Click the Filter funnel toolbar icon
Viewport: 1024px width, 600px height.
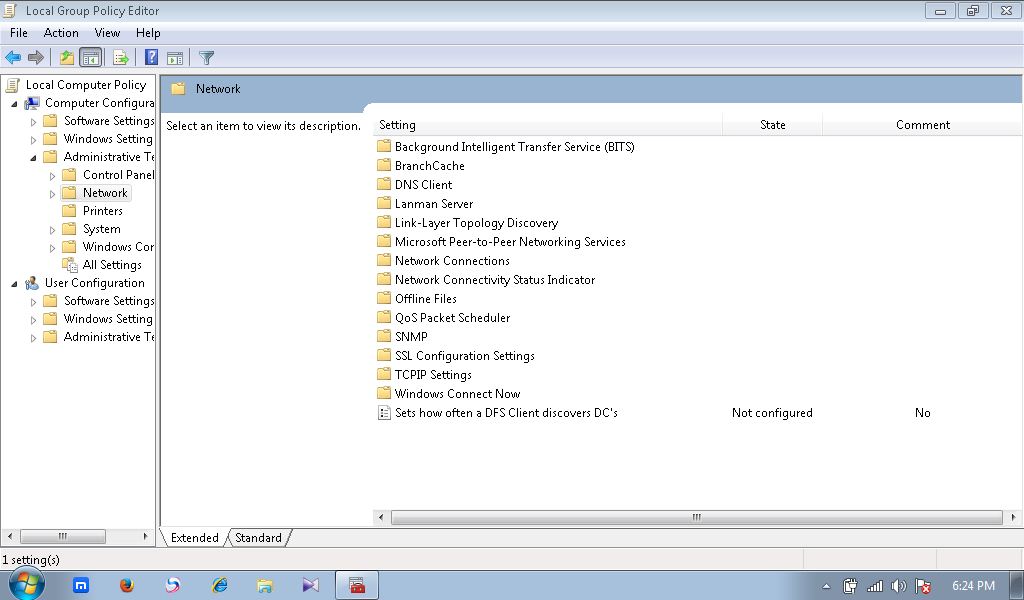206,57
